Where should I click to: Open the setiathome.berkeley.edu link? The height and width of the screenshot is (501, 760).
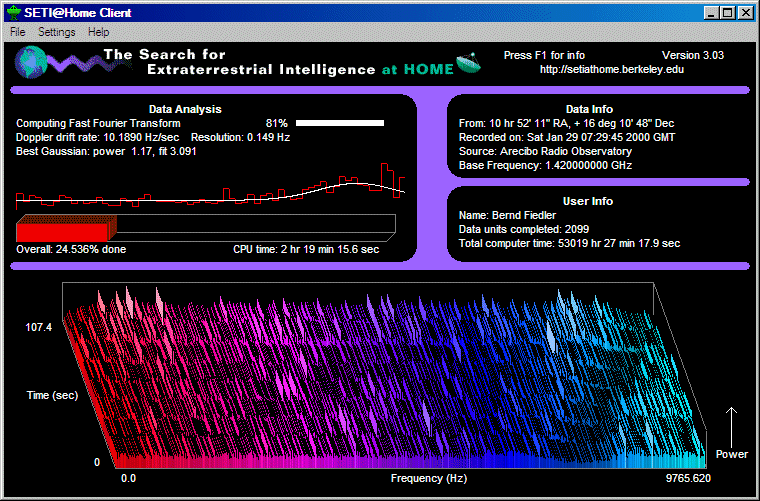[612, 69]
